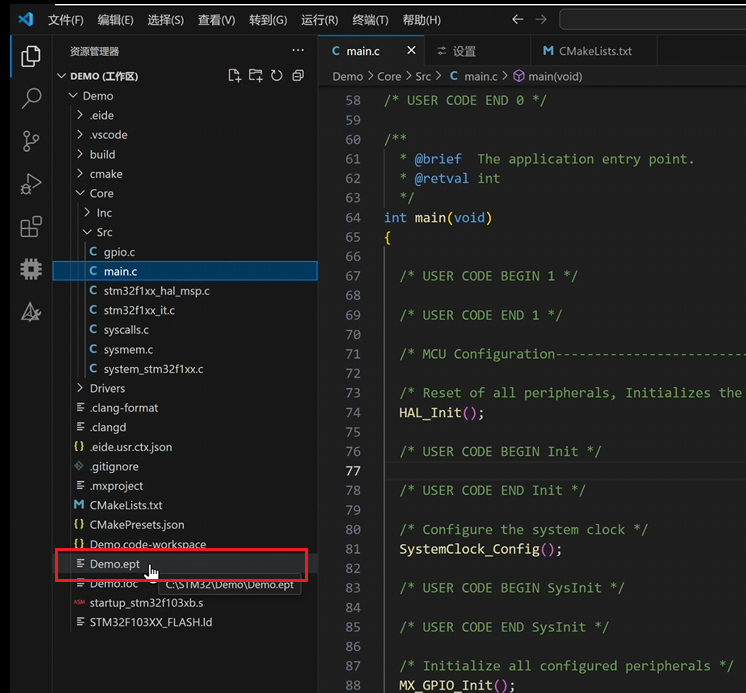Expand the Inc folder
The image size is (746, 693).
(87, 213)
